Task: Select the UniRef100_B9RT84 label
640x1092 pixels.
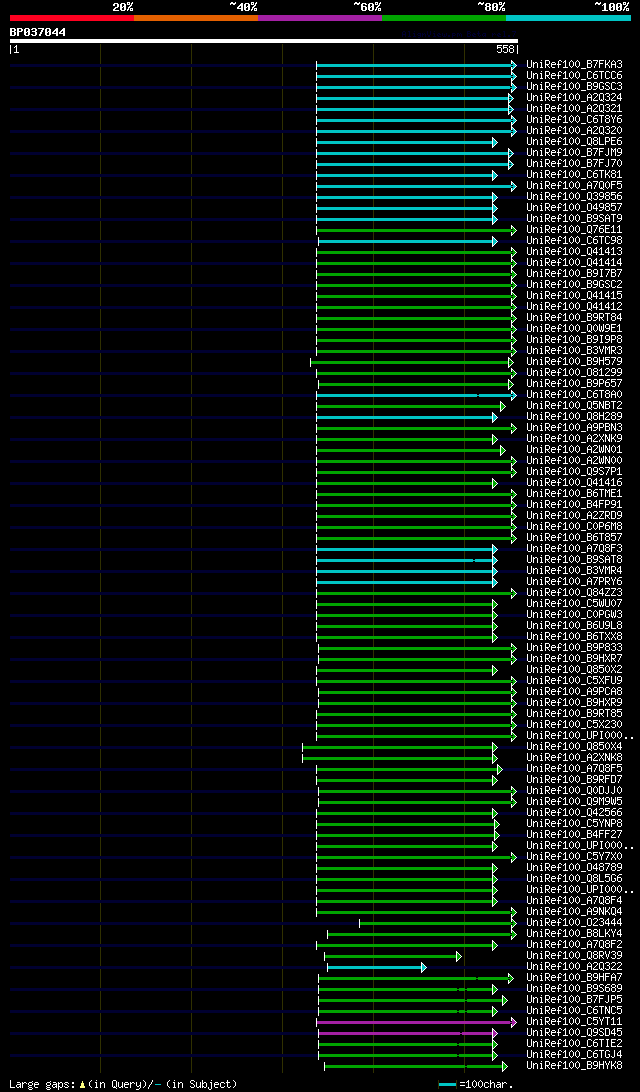Action: [x=575, y=318]
